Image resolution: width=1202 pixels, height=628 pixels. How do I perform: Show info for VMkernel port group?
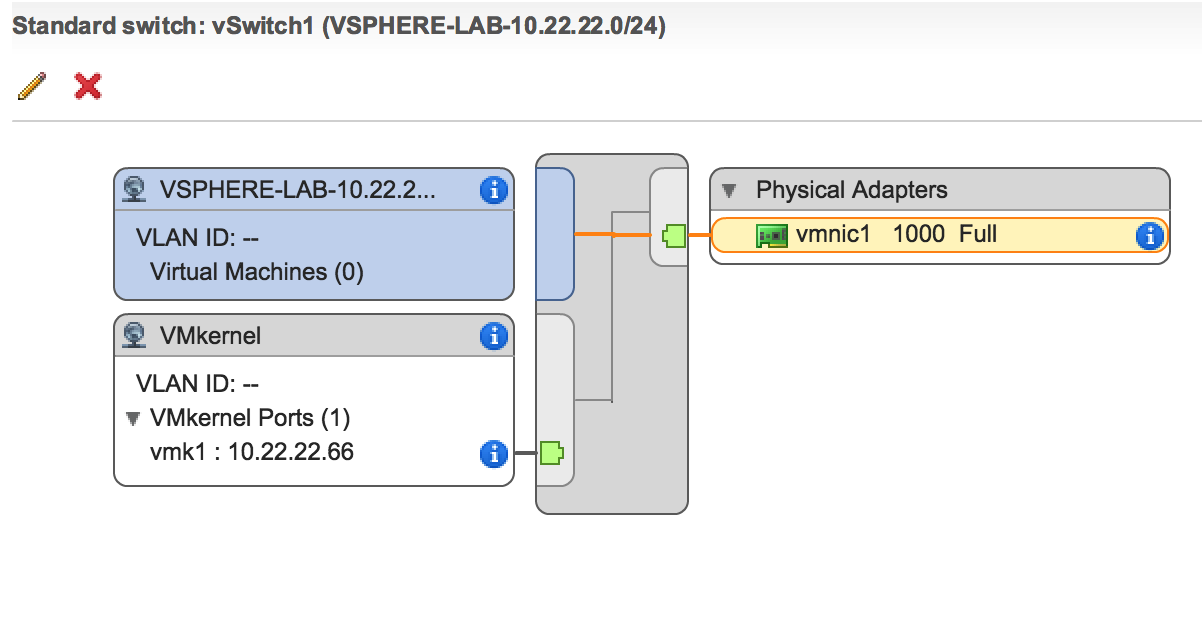point(494,336)
